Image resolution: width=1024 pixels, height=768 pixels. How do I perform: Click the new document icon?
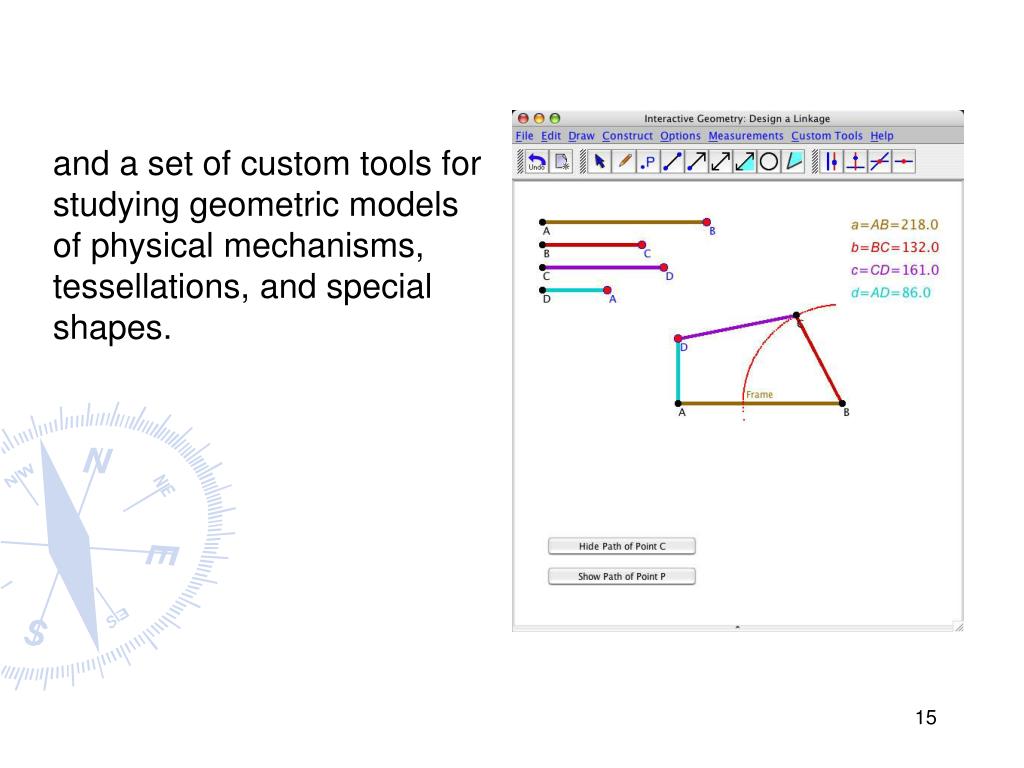click(562, 161)
